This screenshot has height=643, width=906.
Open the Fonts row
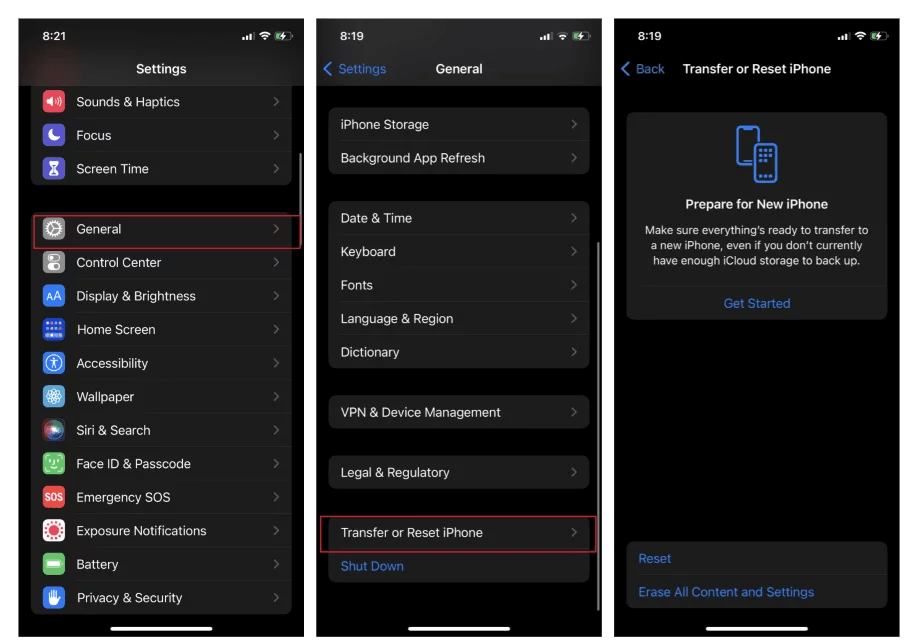459,285
